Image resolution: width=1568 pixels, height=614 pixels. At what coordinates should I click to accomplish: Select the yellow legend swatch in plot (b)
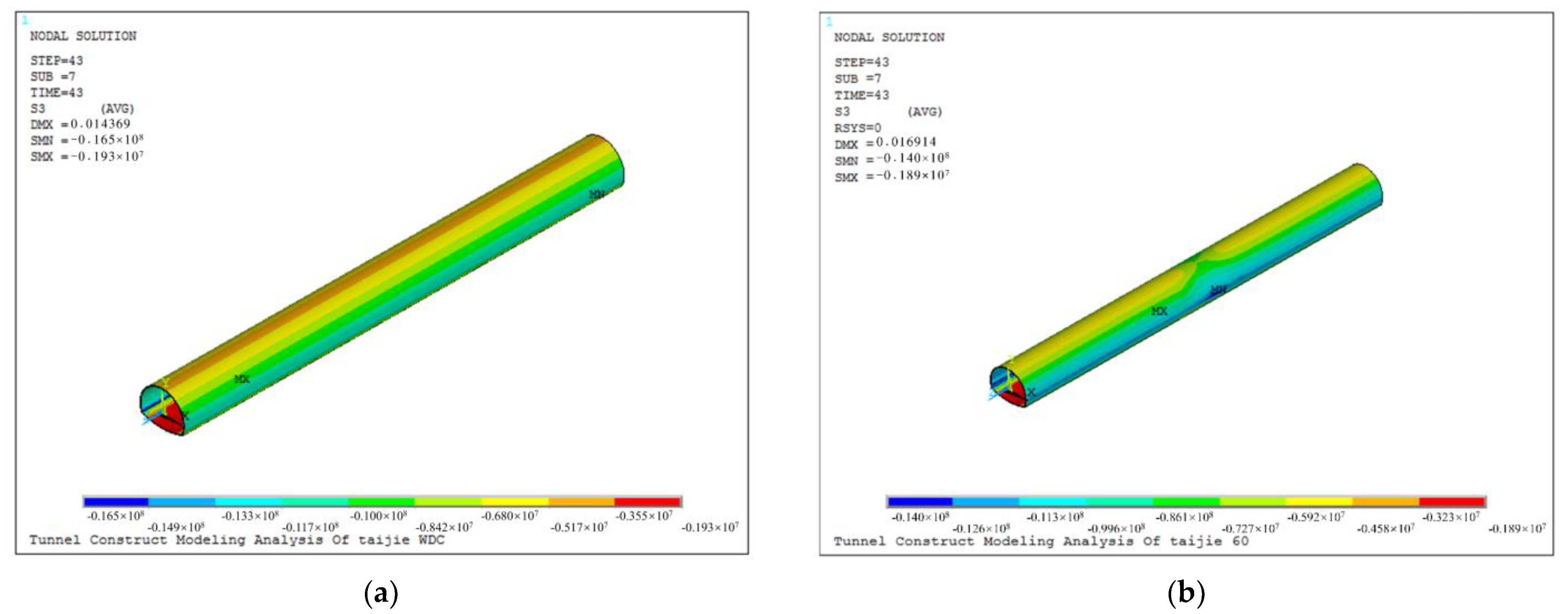point(1319,502)
